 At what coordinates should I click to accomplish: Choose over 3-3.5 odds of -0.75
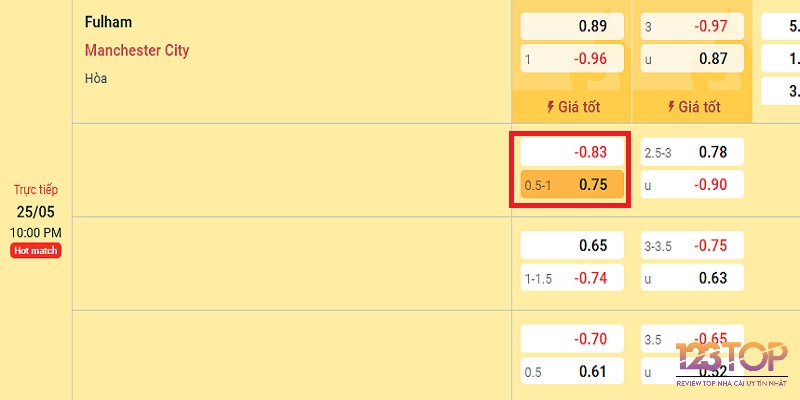692,245
